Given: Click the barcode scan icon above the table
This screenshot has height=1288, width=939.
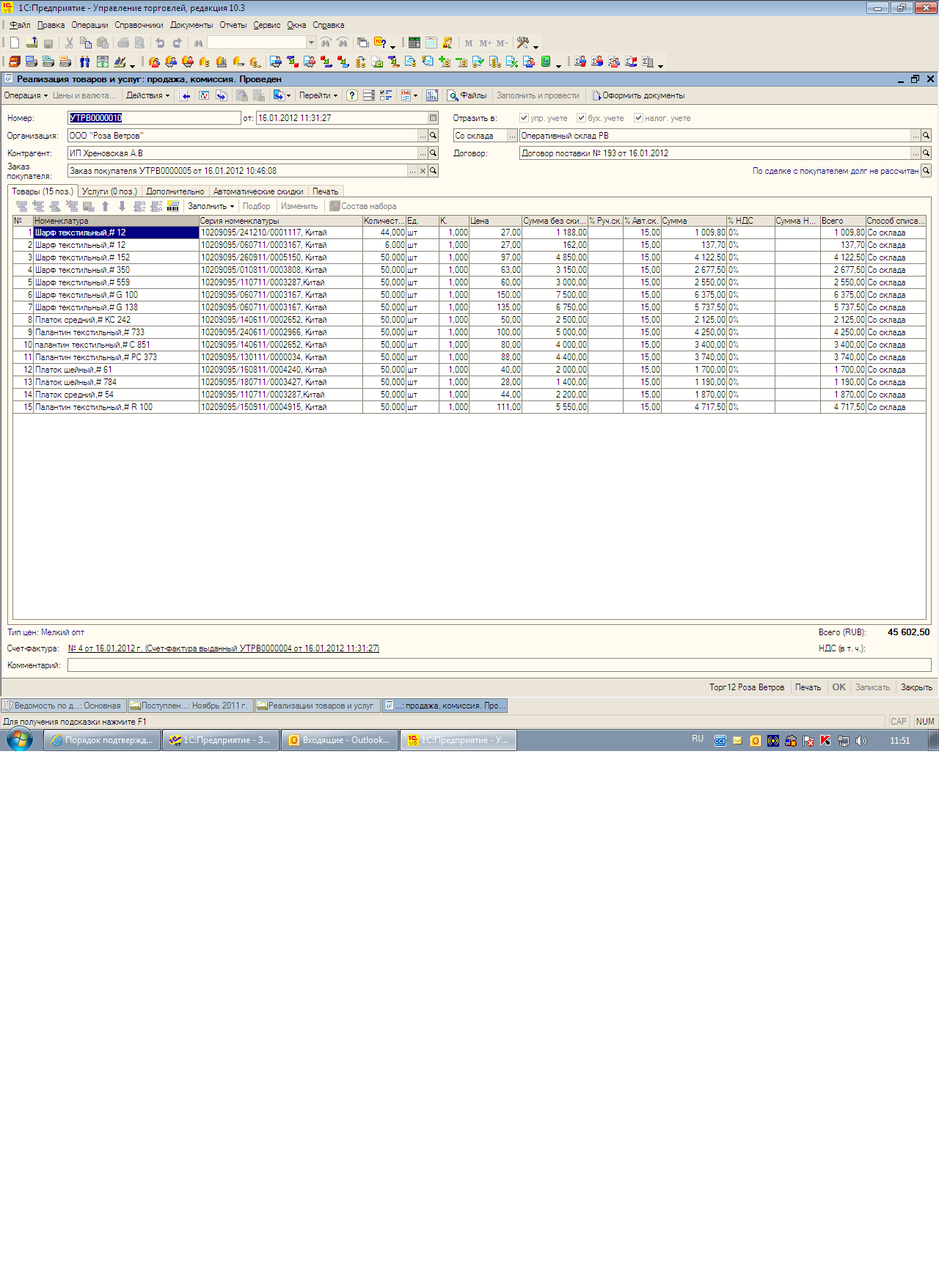Looking at the screenshot, I should pos(173,206).
